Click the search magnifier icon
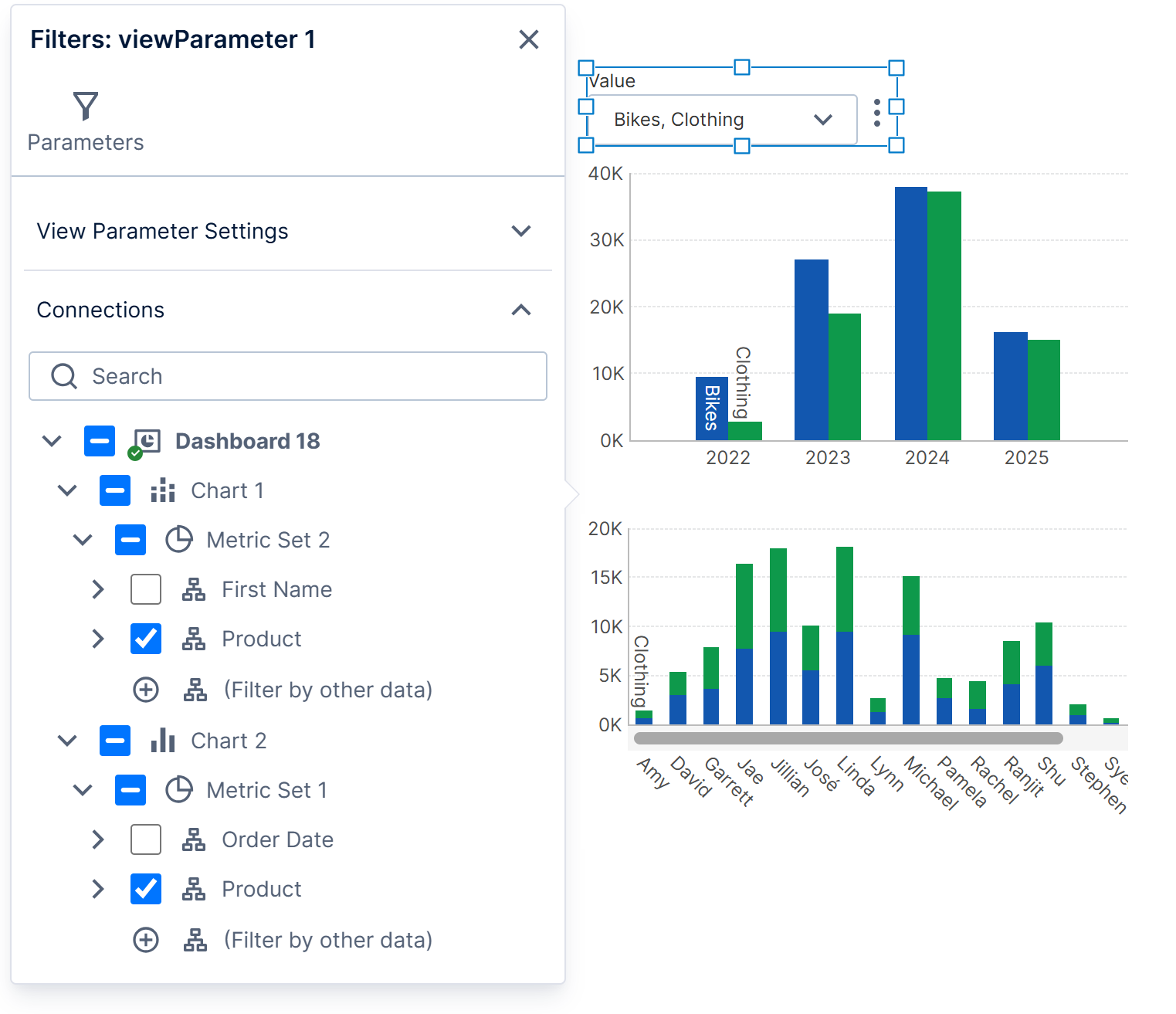This screenshot has height=1014, width=1176. 64,376
